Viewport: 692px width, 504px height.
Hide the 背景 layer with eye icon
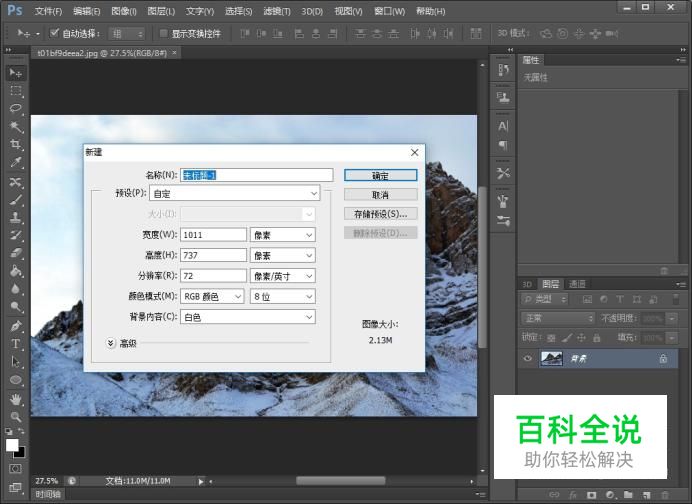(x=527, y=359)
